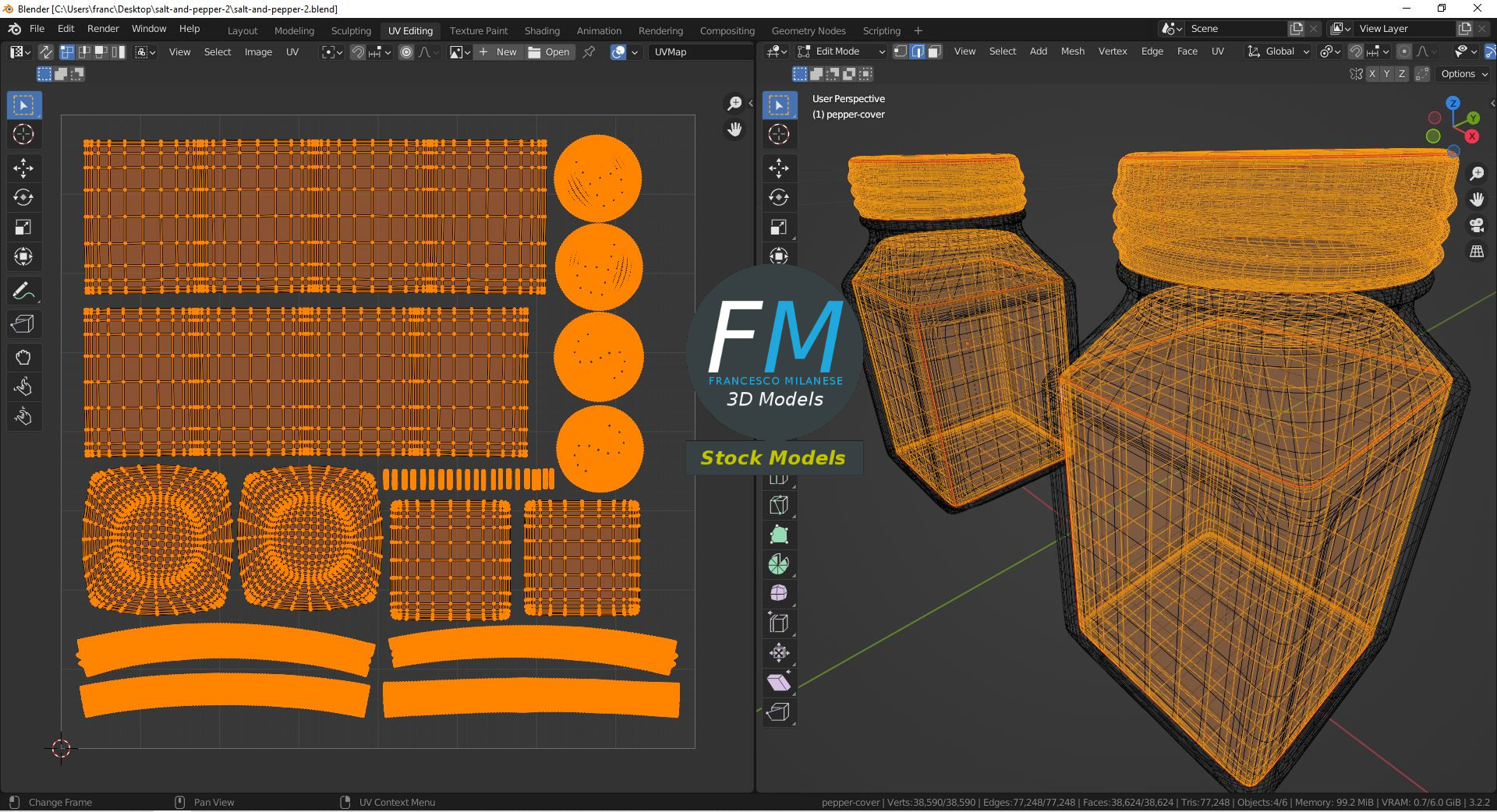Click the UVMap field in the UV editor
The height and width of the screenshot is (812, 1497).
699,52
